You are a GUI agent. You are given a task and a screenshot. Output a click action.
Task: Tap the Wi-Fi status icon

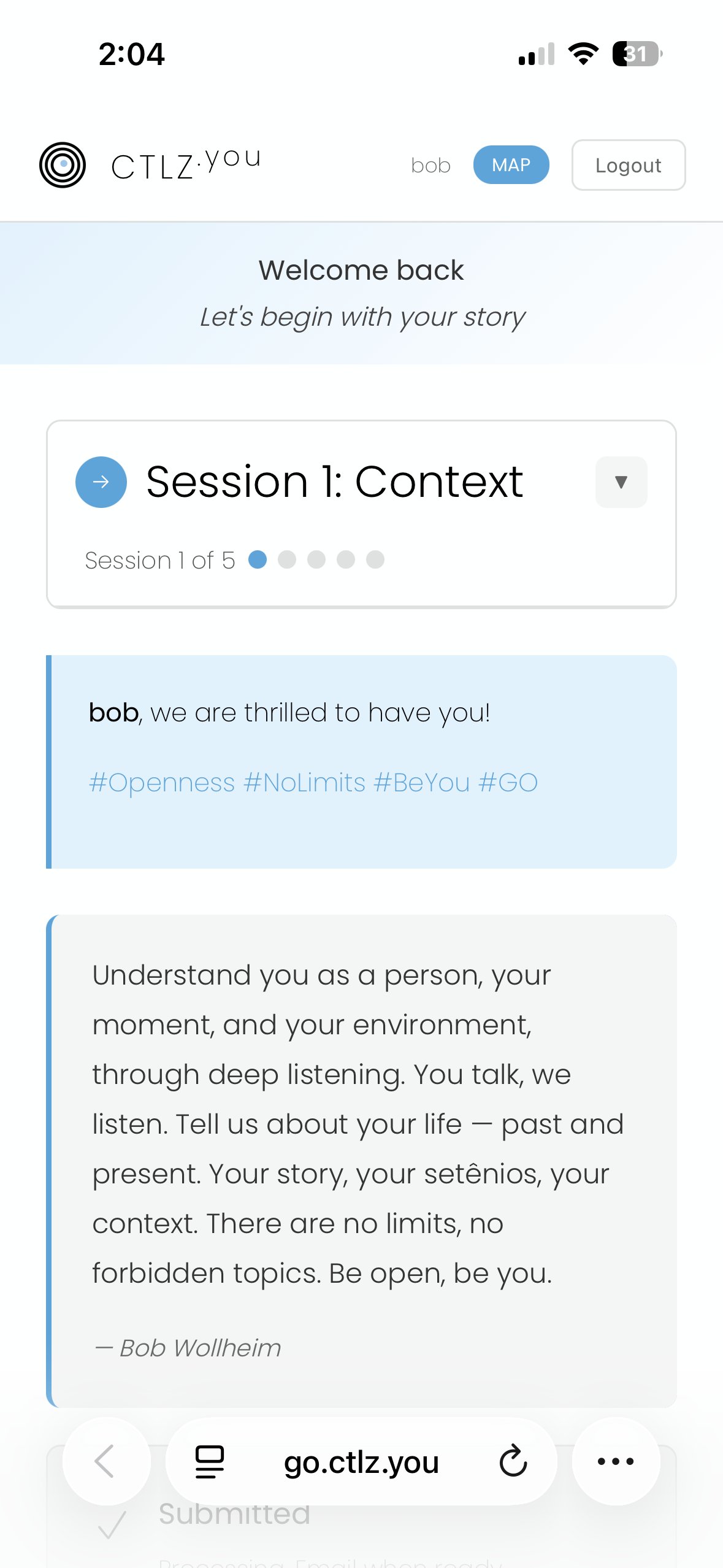tap(583, 54)
